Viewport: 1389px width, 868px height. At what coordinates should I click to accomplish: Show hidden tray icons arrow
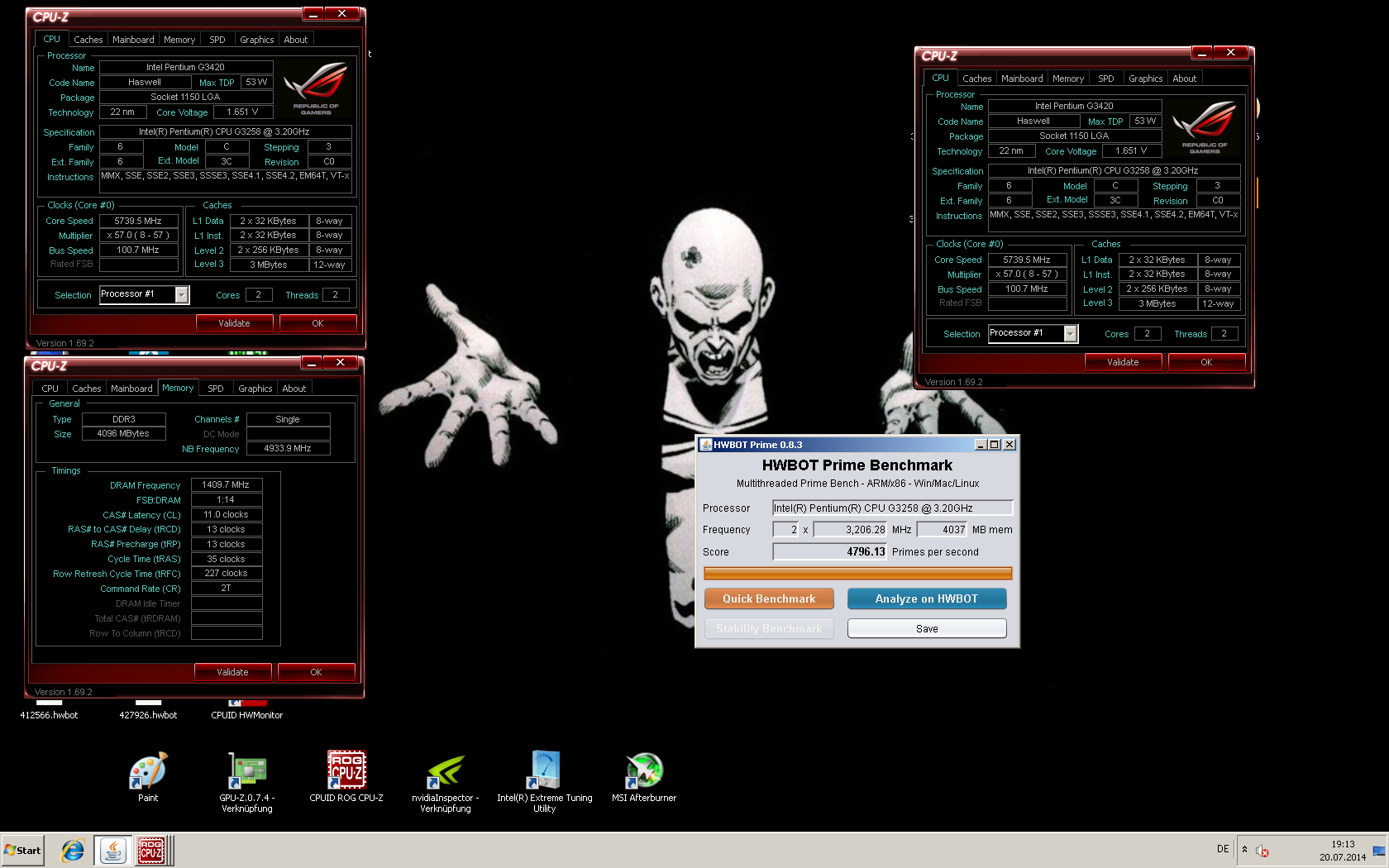(x=1244, y=850)
